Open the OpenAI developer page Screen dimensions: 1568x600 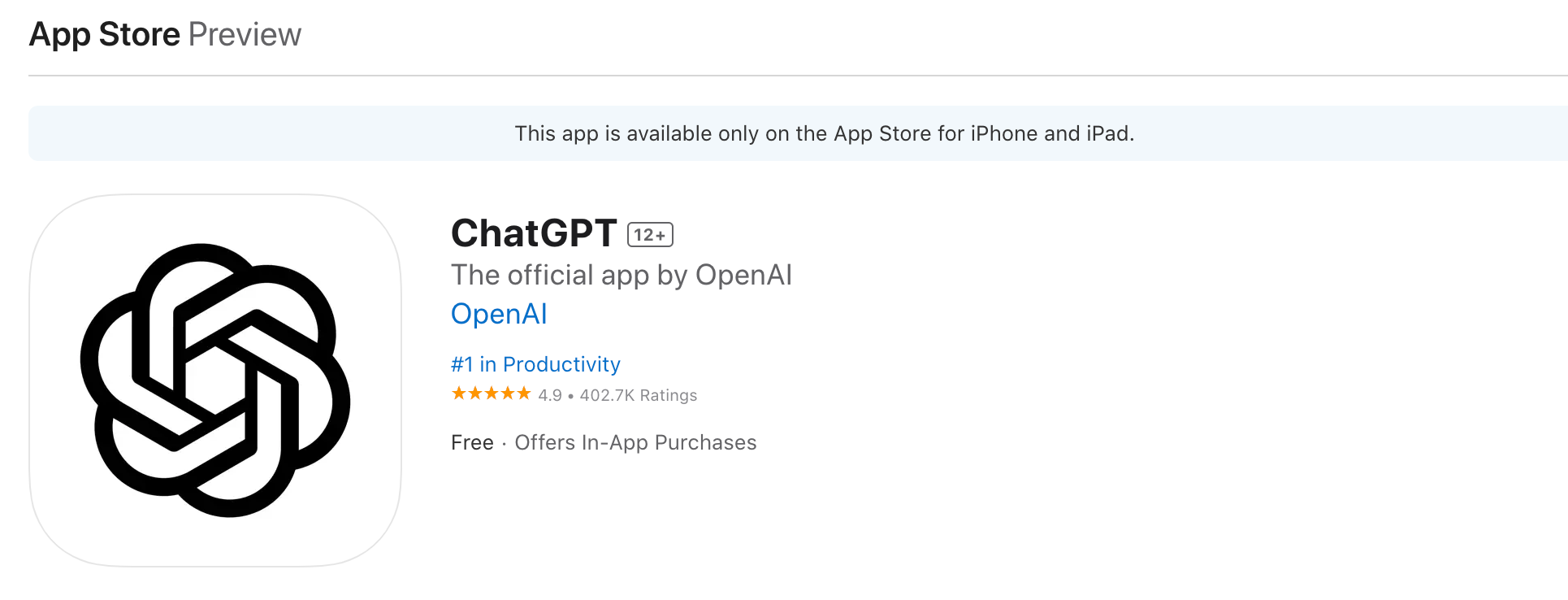click(x=499, y=314)
